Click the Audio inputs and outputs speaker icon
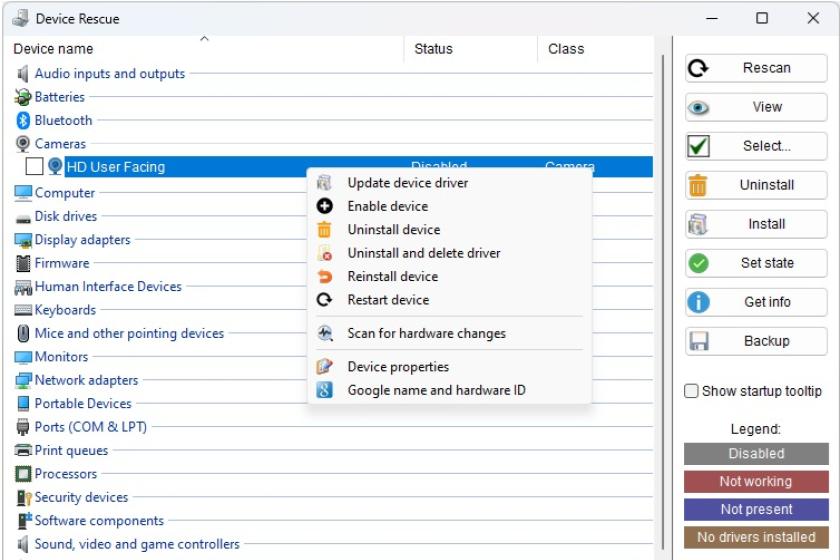840x560 pixels. point(22,73)
